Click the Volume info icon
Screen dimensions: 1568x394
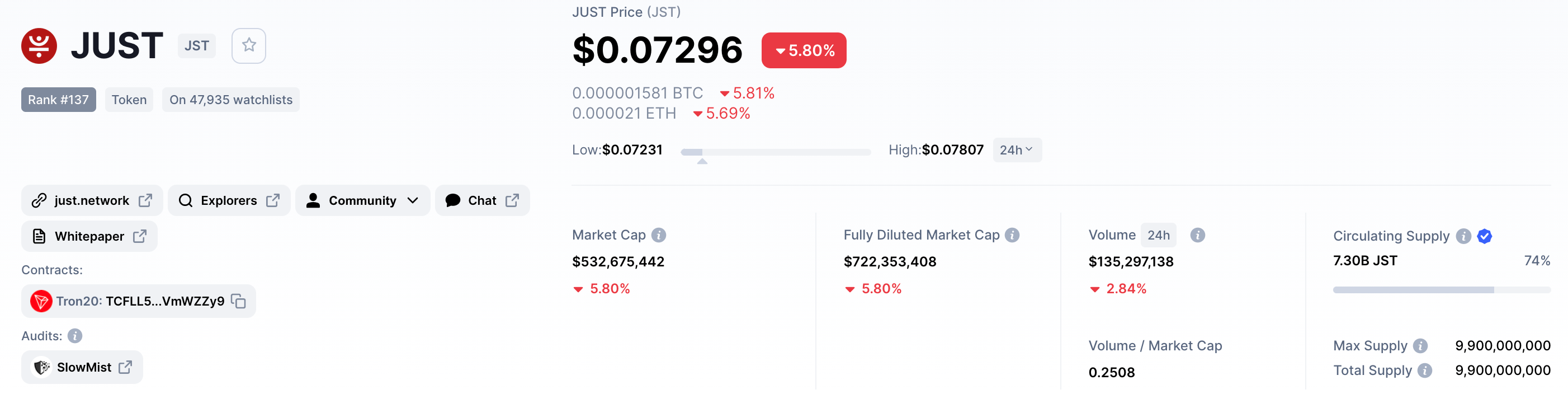coord(1197,235)
